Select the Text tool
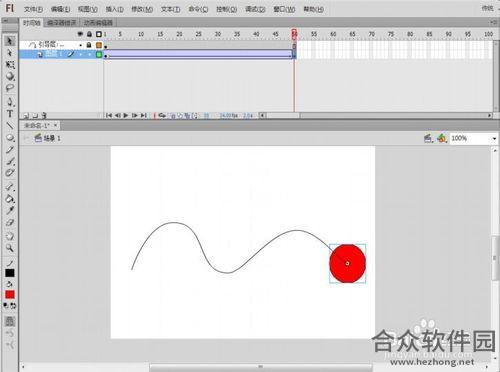 click(10, 114)
